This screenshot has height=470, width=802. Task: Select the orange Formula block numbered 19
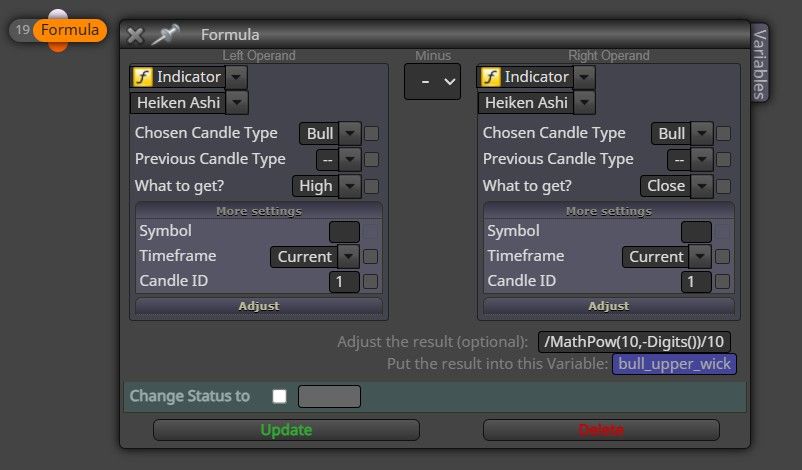[70, 30]
